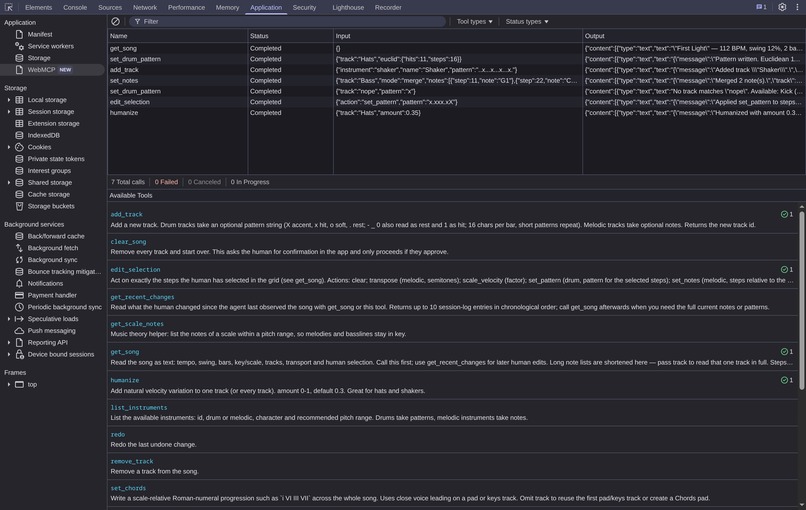Screen dimensions: 806x510
Task: Open the issues counter badge
Action: (761, 7)
